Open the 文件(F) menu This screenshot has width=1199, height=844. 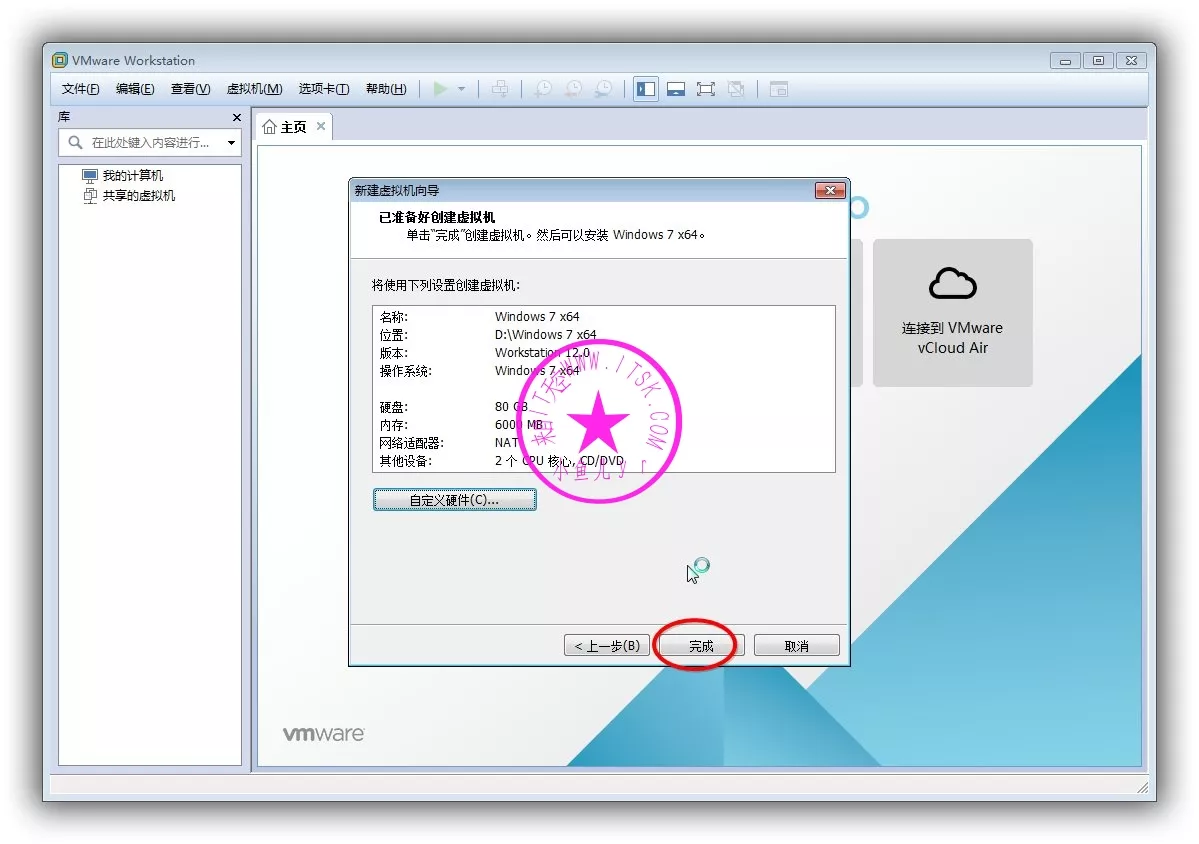[x=80, y=89]
